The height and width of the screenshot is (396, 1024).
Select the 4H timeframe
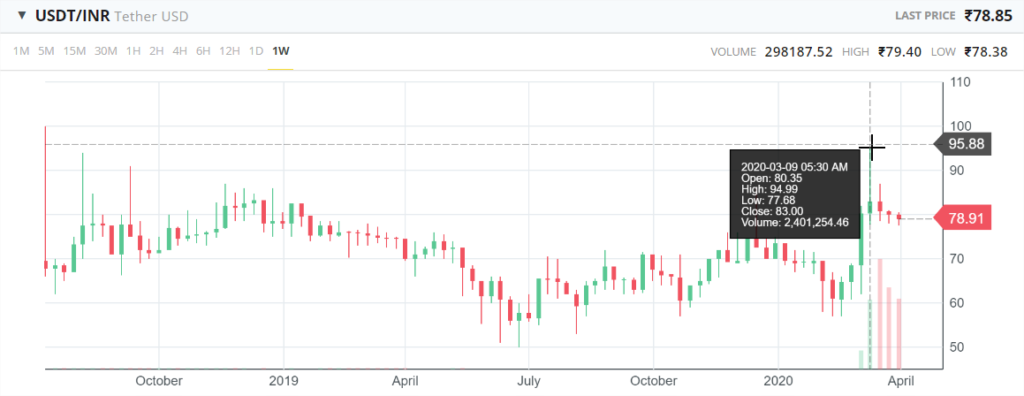tap(180, 51)
